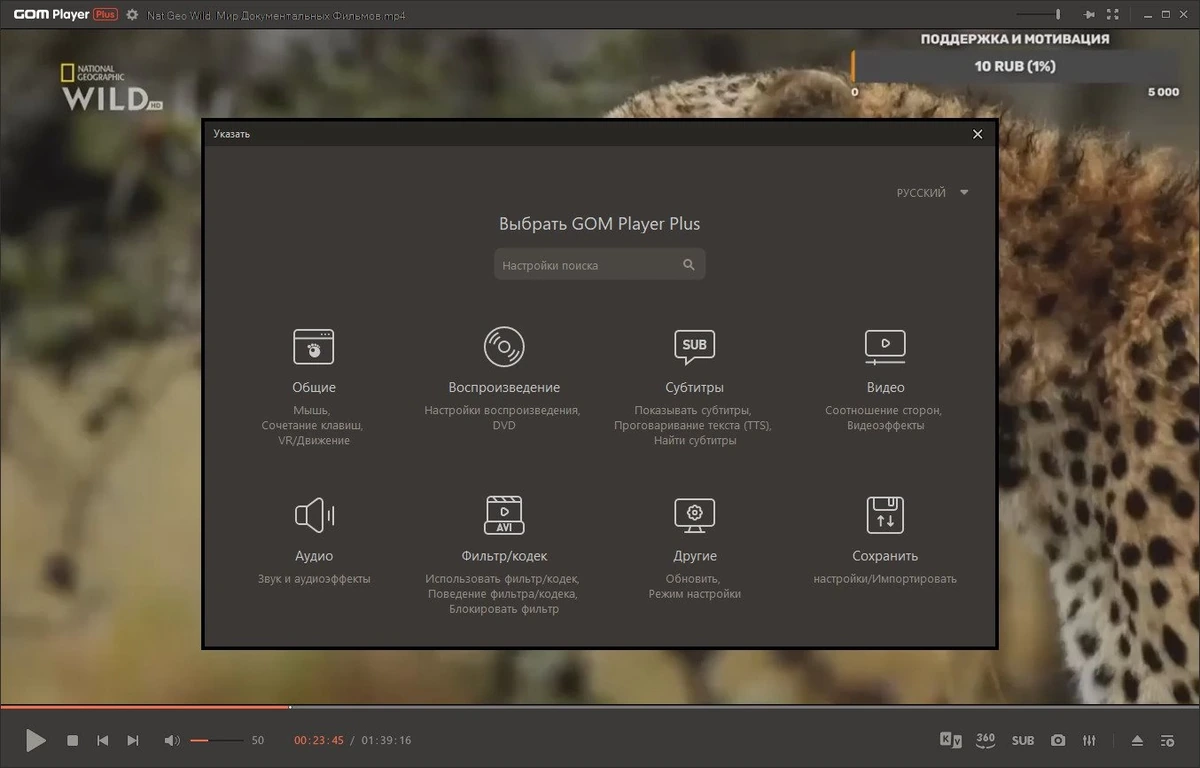The height and width of the screenshot is (768, 1200).
Task: Click the eject open-file icon
Action: click(1137, 740)
